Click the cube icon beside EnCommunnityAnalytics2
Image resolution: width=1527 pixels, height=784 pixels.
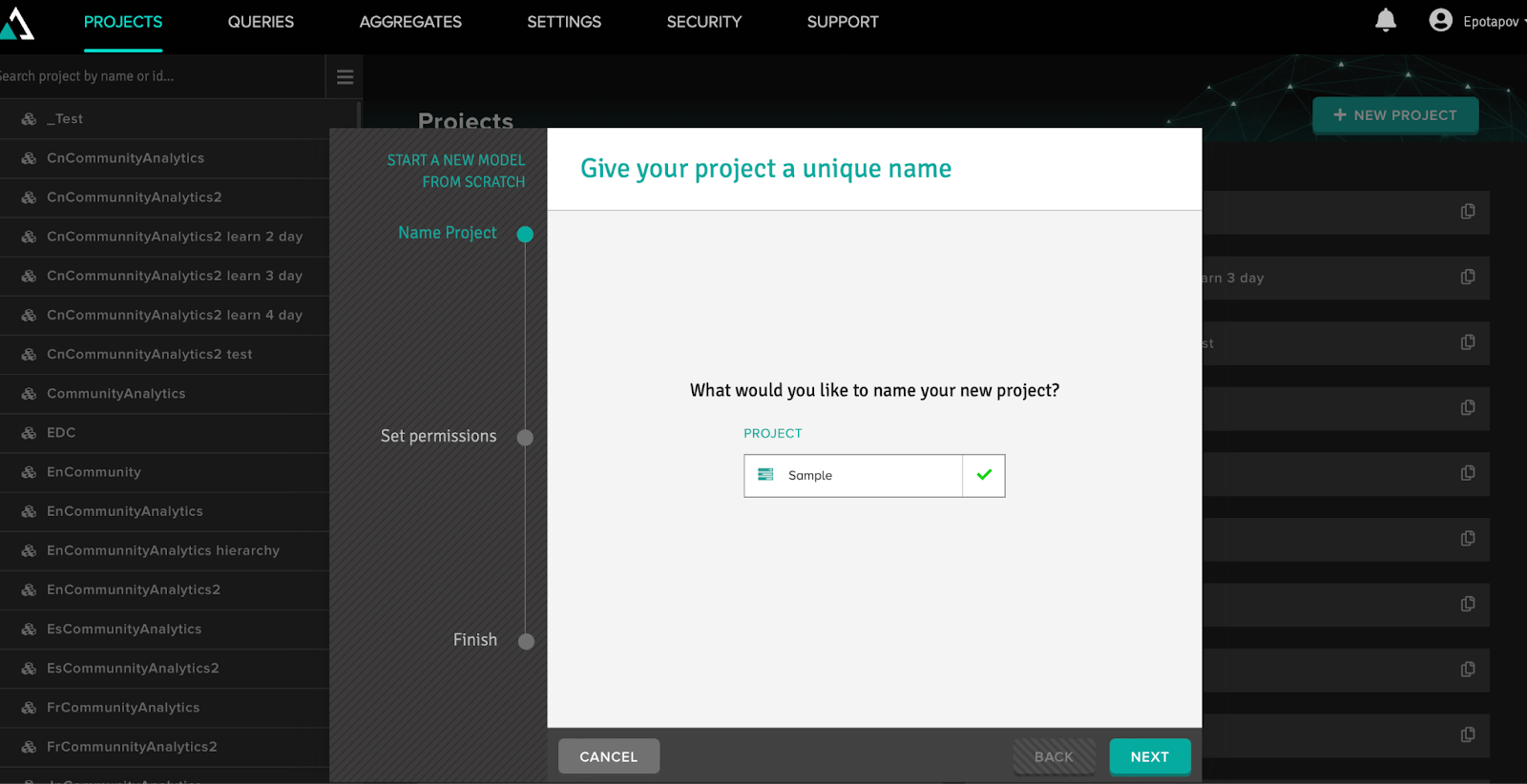30,590
